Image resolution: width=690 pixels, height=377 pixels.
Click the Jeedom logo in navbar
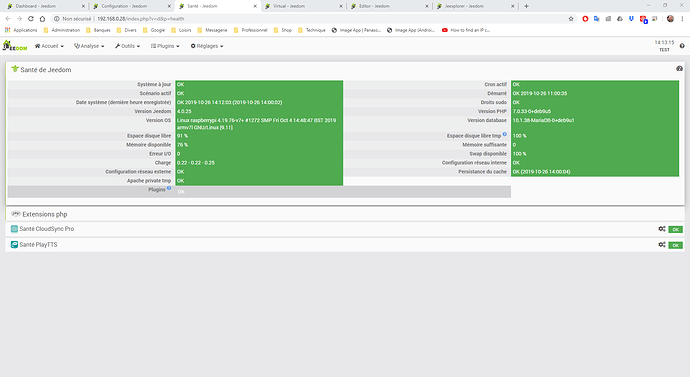click(x=15, y=46)
